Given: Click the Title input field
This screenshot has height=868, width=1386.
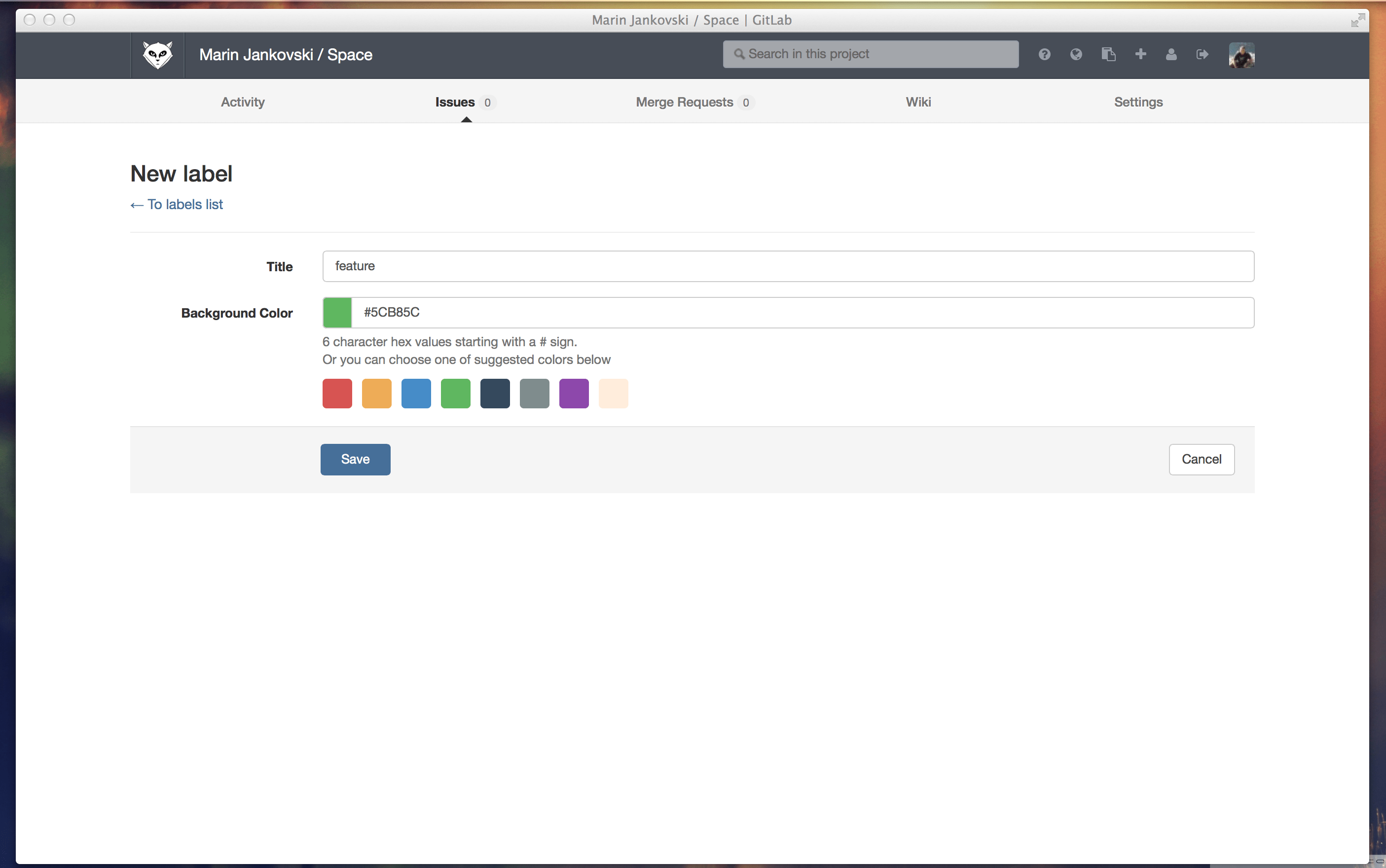Looking at the screenshot, I should (788, 266).
